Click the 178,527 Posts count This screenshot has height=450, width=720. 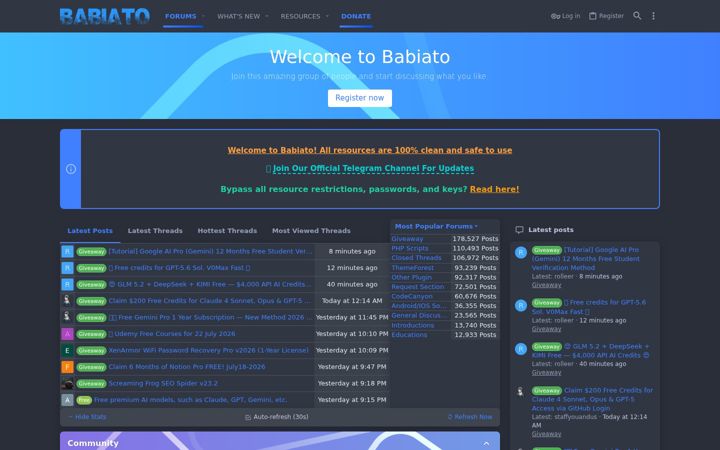(x=475, y=239)
